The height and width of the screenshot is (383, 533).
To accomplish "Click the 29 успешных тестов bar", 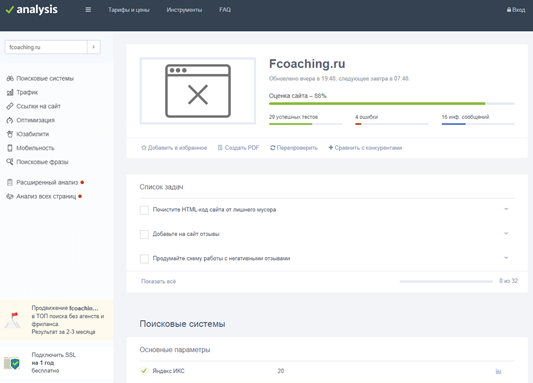I will (305, 124).
